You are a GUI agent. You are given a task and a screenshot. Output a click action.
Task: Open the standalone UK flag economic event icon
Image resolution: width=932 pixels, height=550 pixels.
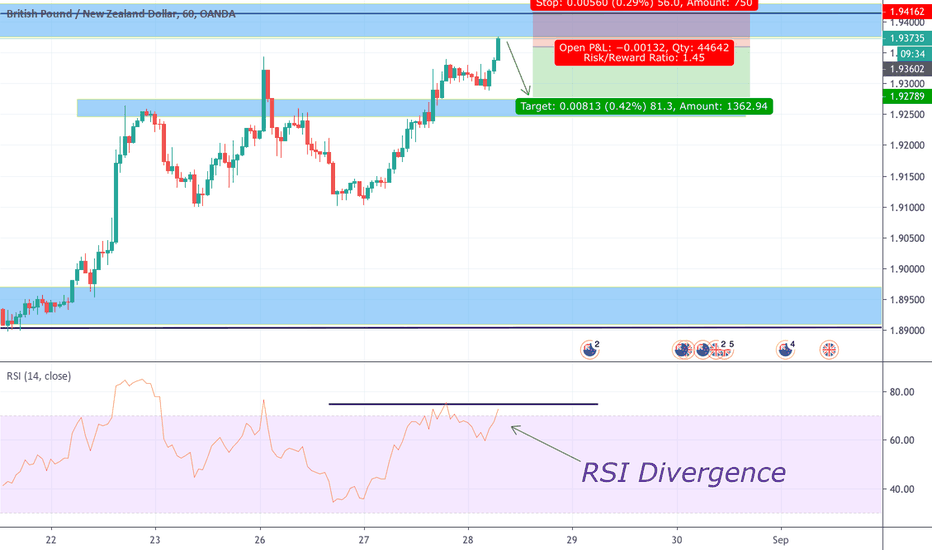[829, 350]
